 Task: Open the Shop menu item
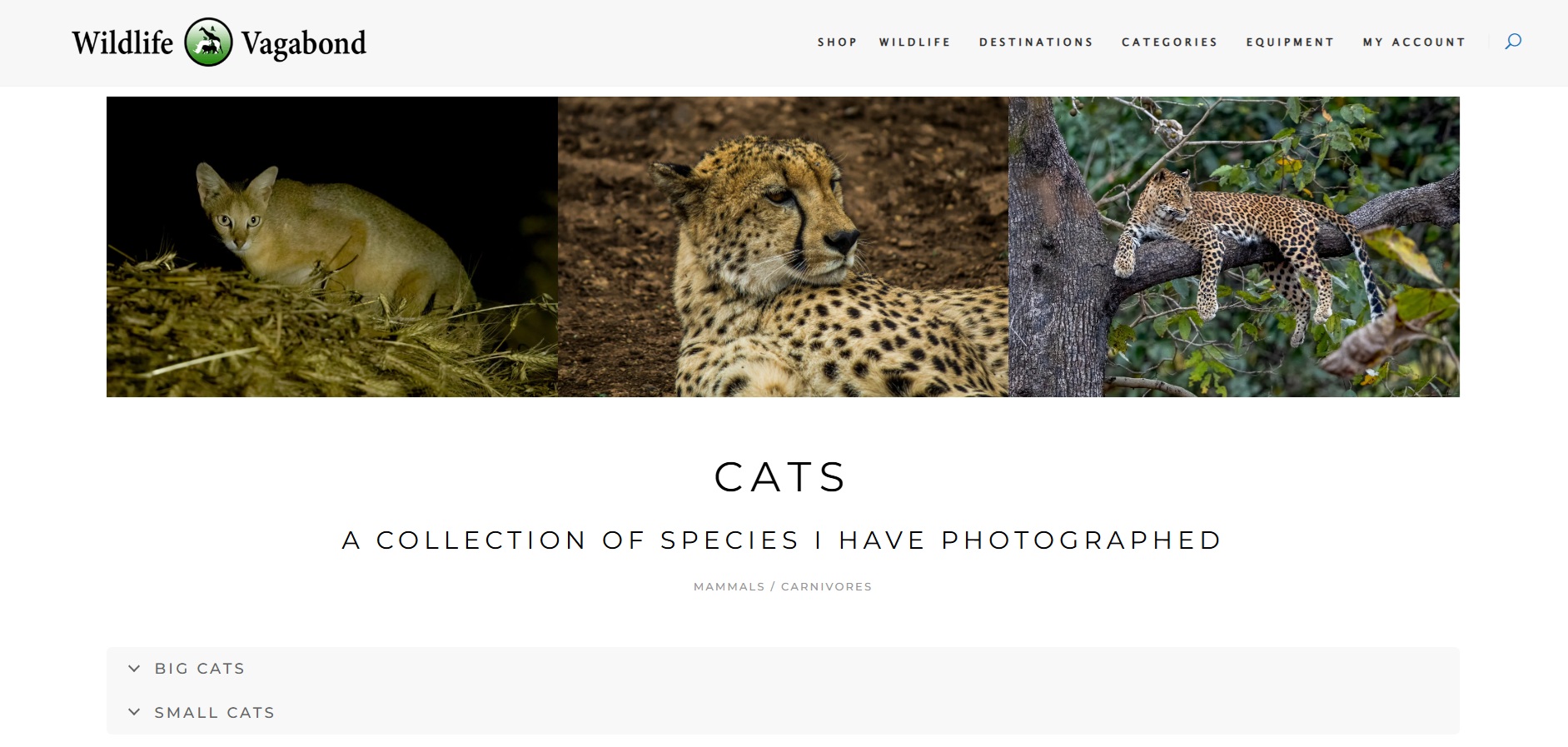pos(837,42)
